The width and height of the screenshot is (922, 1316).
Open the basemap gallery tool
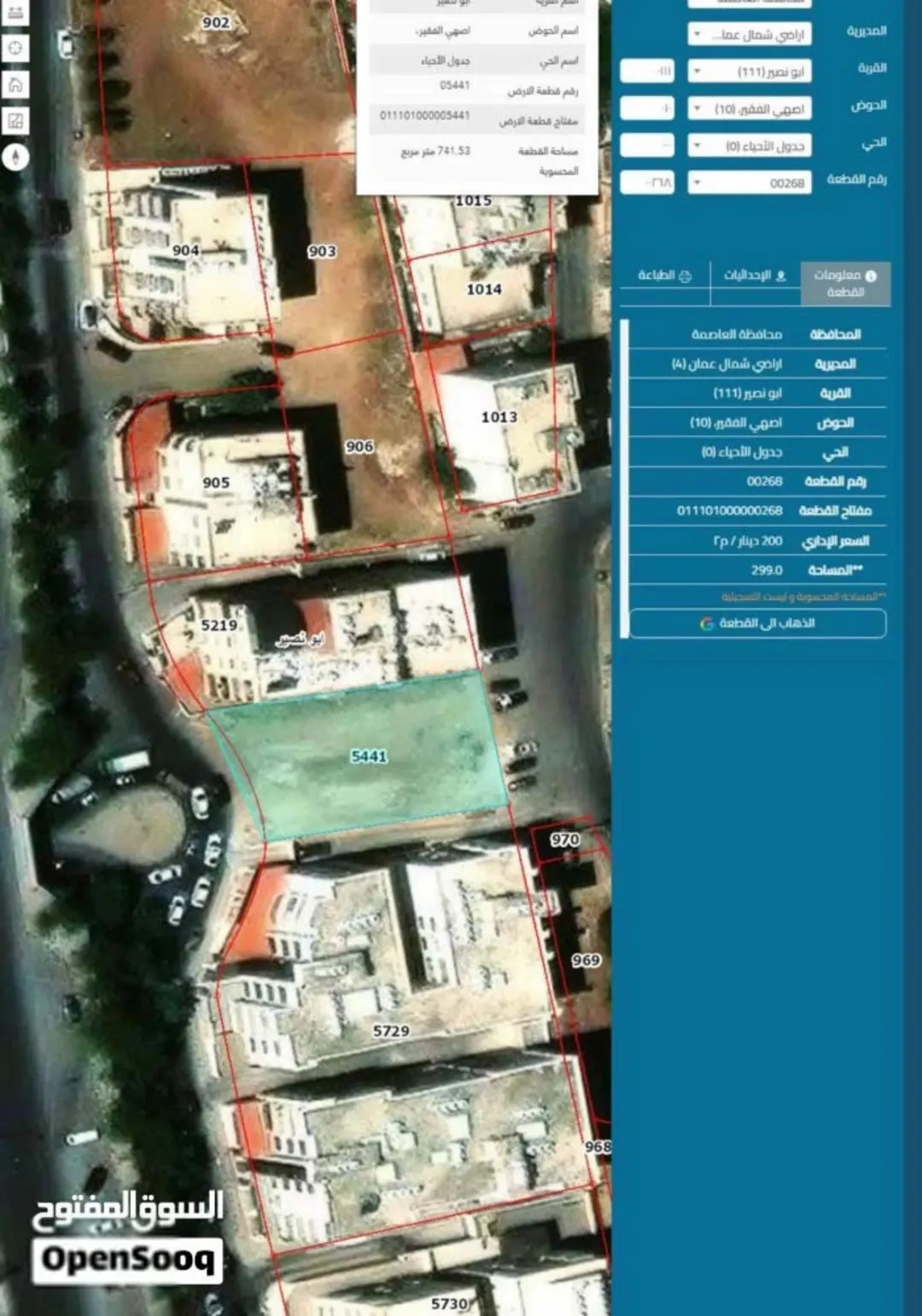pos(15,121)
